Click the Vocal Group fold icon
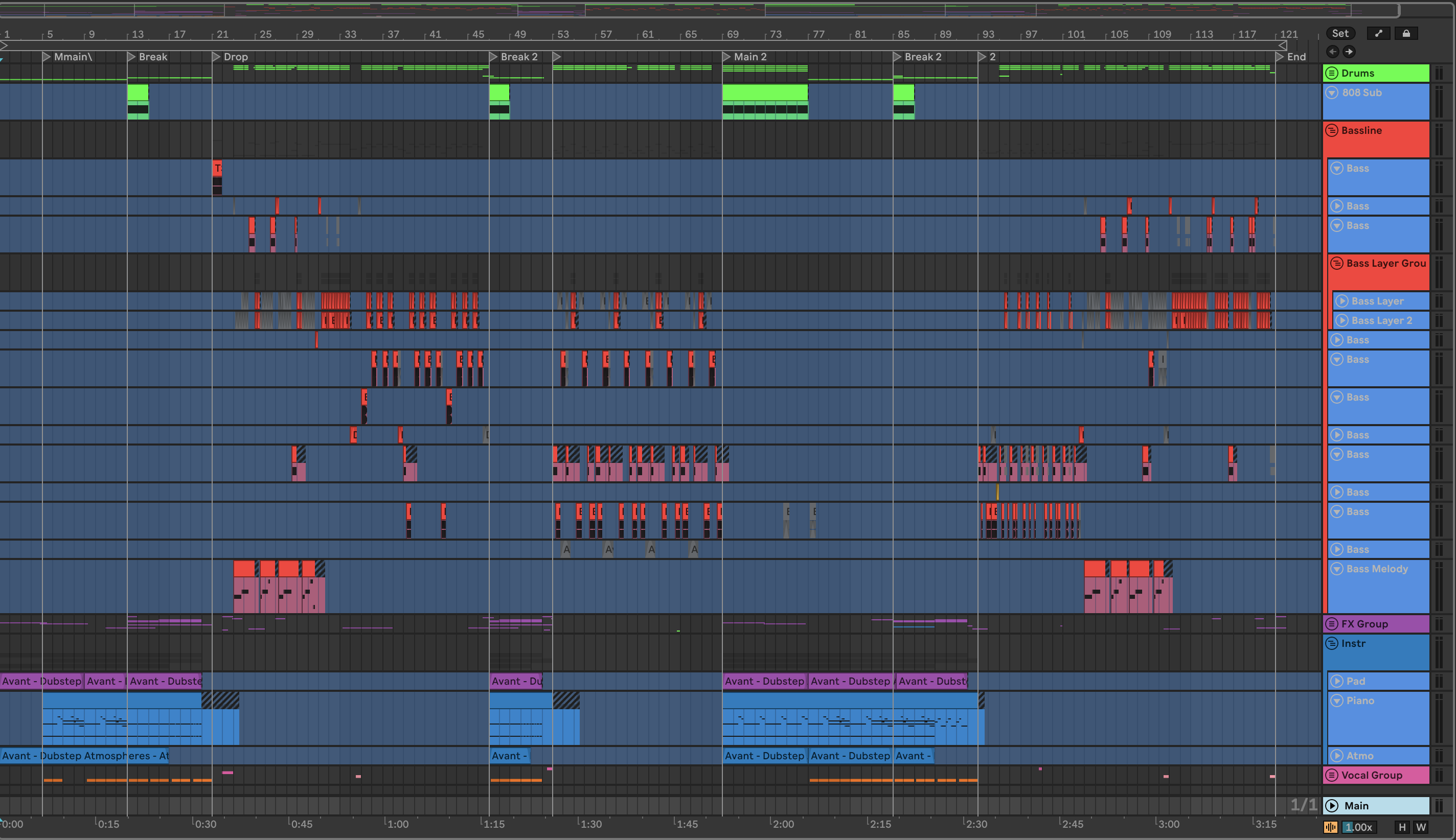The height and width of the screenshot is (840, 1456). pos(1332,775)
